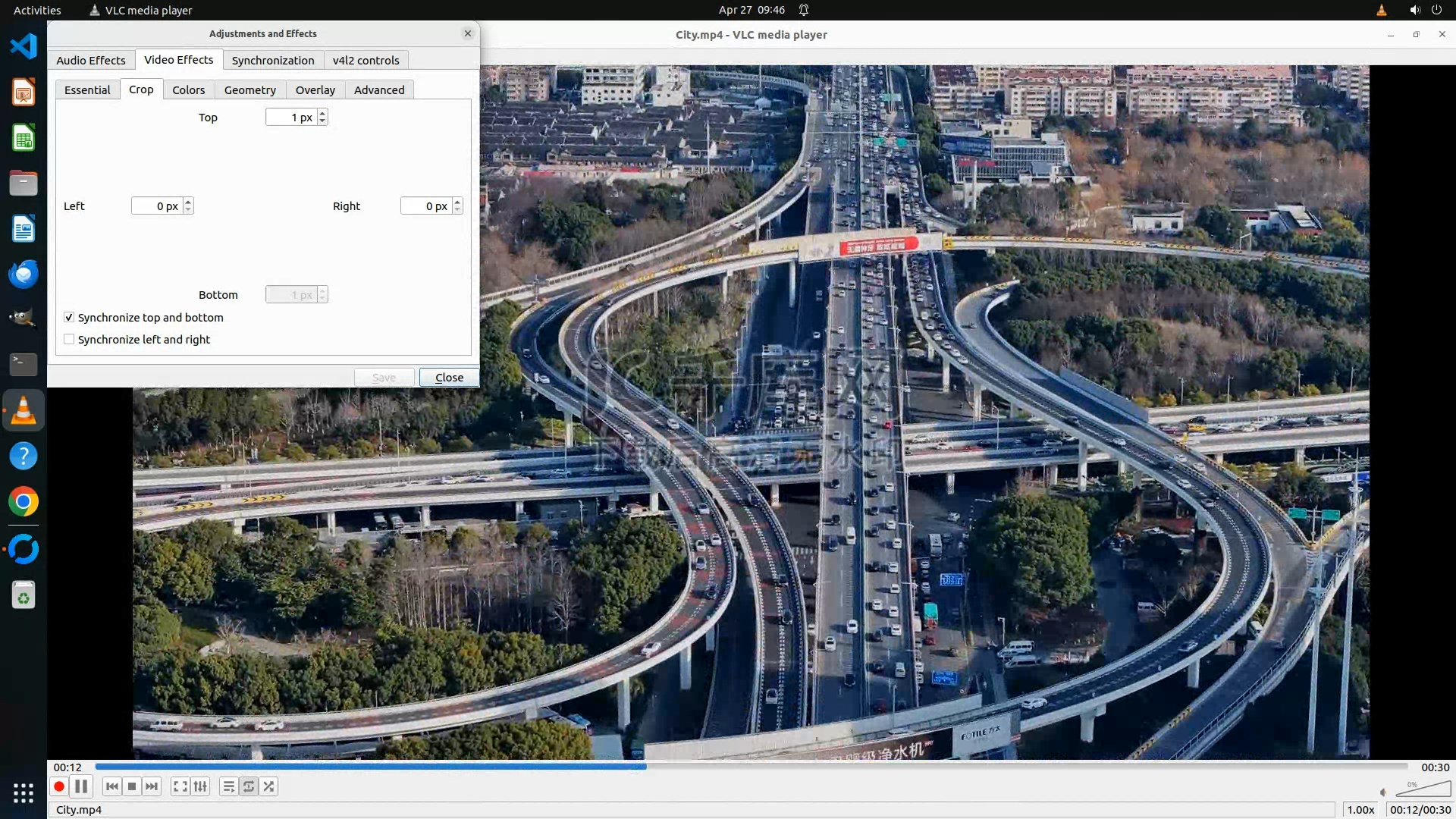Switch to the Colors tab
Viewport: 1456px width, 819px height.
pos(188,90)
